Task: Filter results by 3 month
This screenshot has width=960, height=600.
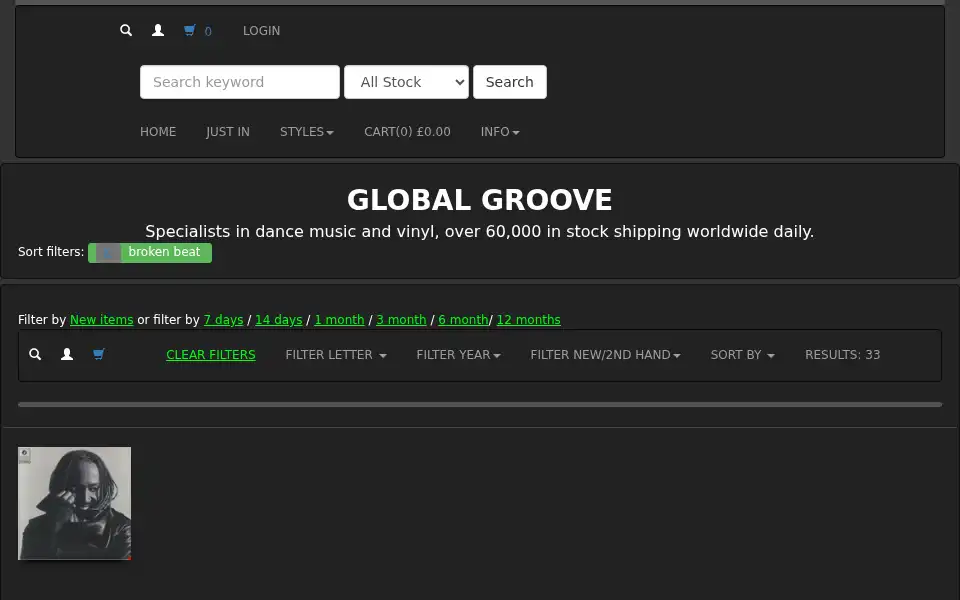Action: coord(401,320)
